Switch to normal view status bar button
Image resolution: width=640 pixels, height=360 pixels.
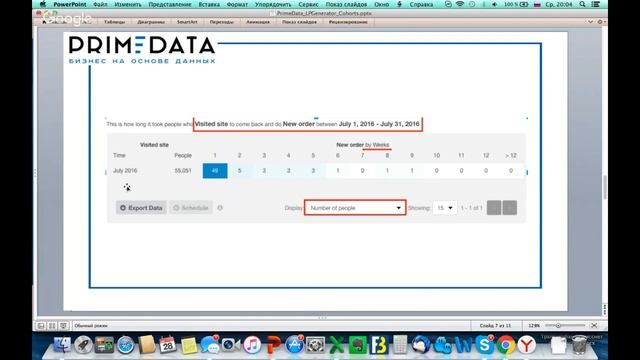[41, 326]
